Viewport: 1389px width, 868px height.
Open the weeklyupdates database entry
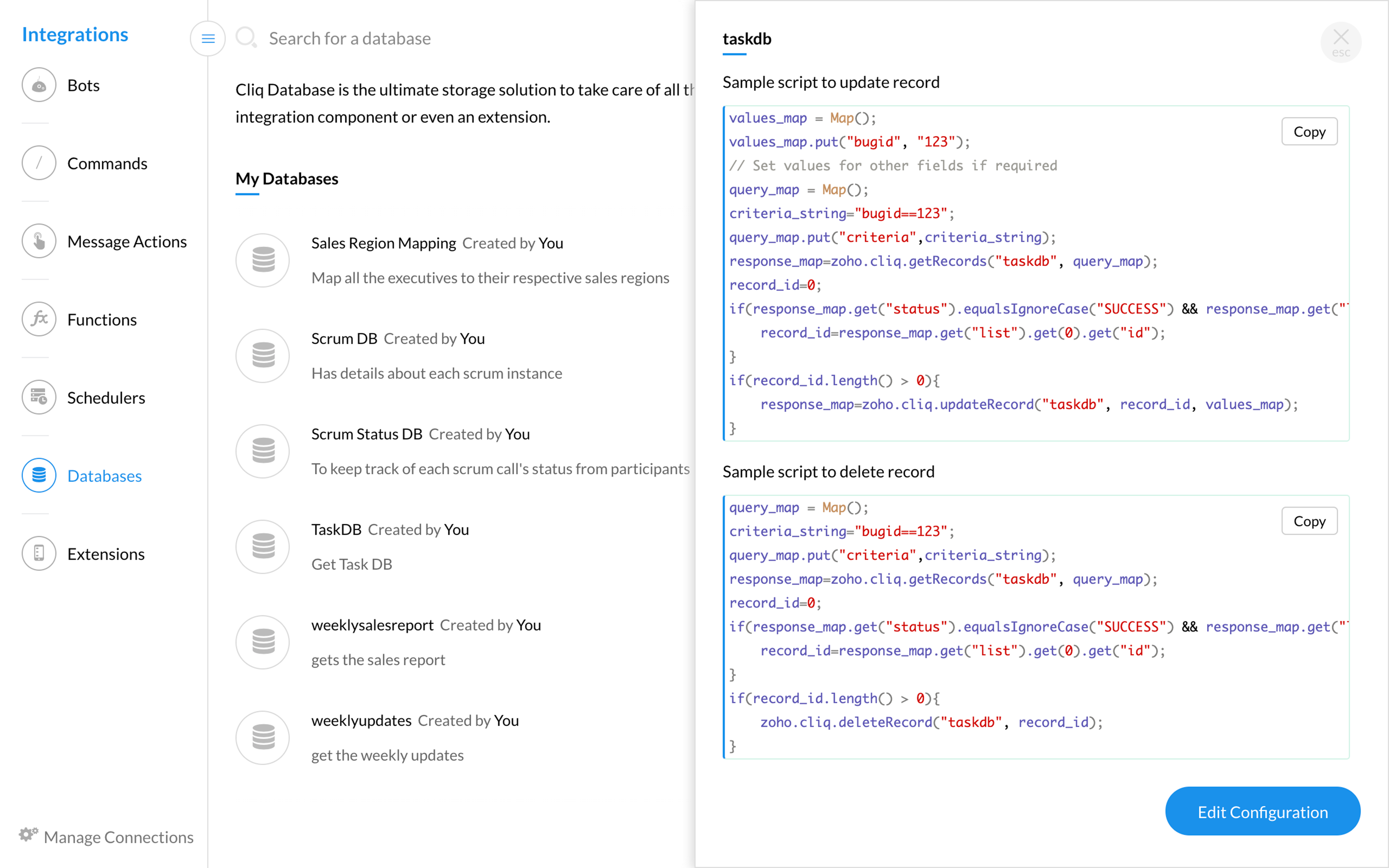tap(362, 721)
